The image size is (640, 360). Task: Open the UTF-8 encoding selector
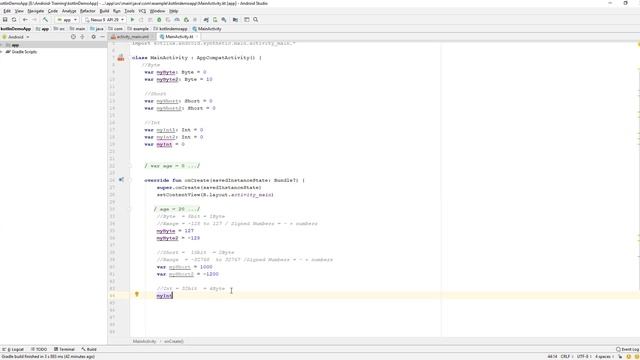coord(583,356)
